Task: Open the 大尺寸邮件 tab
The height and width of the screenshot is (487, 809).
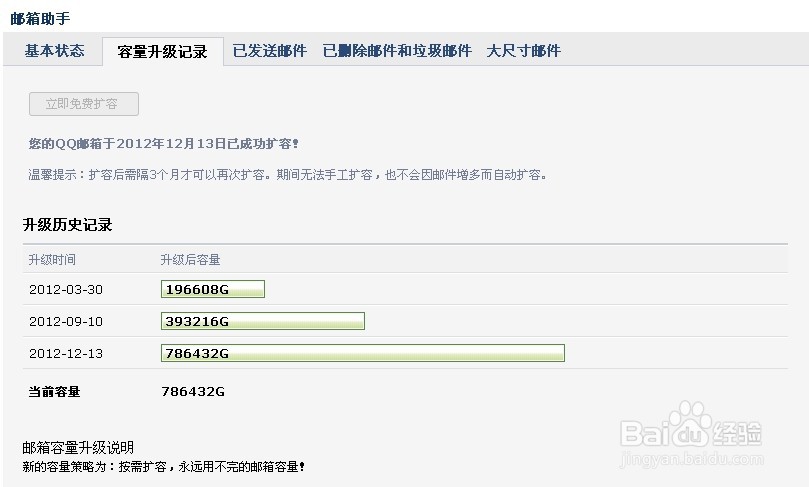Action: pos(524,51)
